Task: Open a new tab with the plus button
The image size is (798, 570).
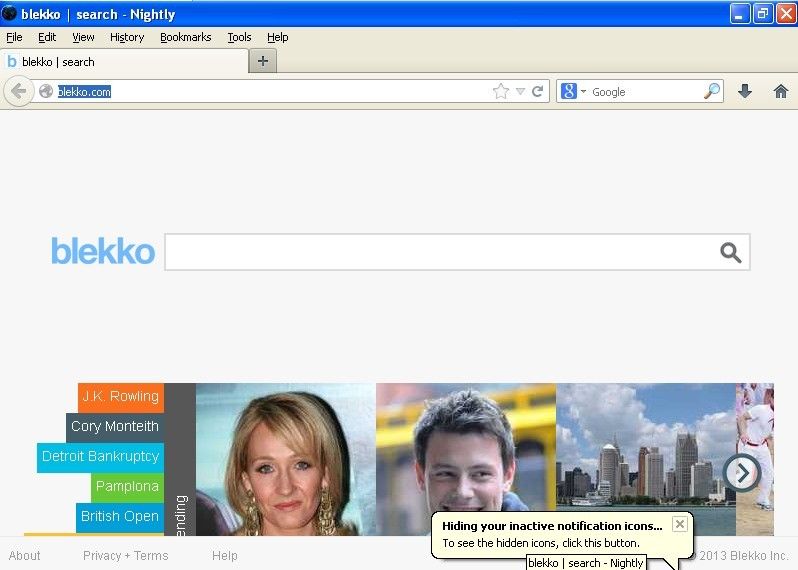Action: (x=263, y=62)
